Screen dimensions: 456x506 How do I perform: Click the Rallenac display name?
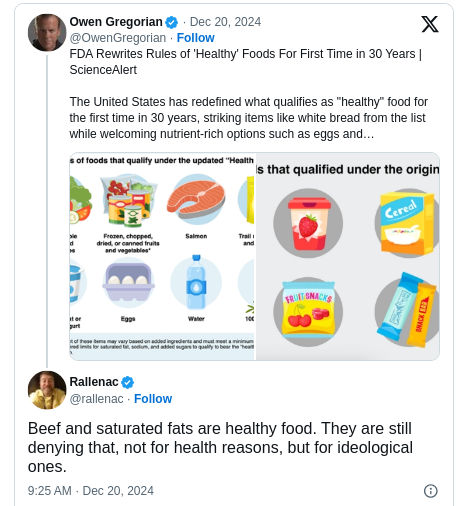coord(94,382)
